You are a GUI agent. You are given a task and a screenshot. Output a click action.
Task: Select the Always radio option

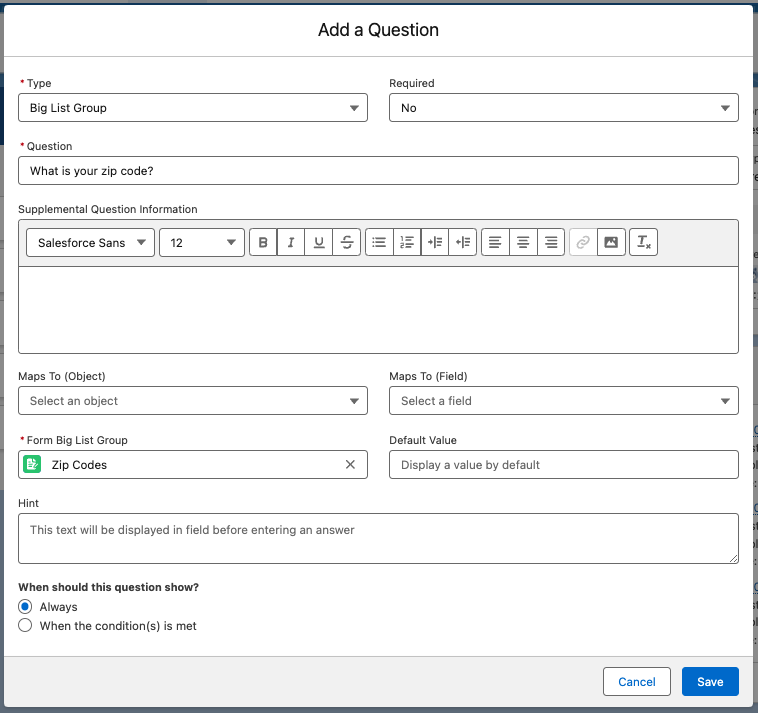25,606
